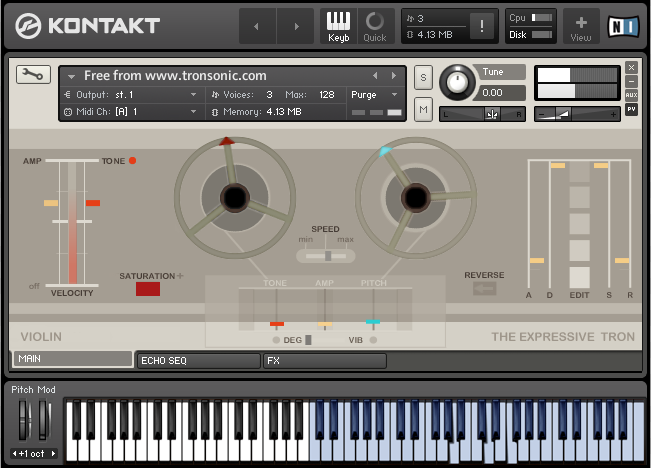Open the View options plus icon

pyautogui.click(x=581, y=26)
